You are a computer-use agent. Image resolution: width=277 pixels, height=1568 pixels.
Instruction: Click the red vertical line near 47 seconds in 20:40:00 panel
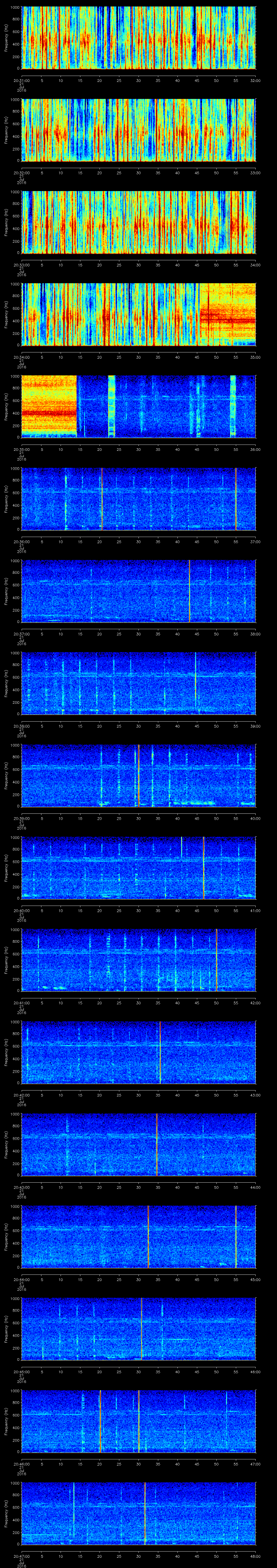click(203, 869)
